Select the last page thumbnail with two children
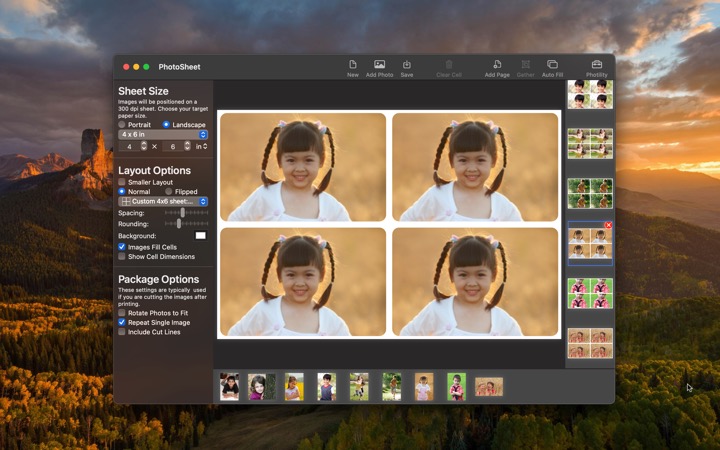This screenshot has height=450, width=720. pos(590,343)
